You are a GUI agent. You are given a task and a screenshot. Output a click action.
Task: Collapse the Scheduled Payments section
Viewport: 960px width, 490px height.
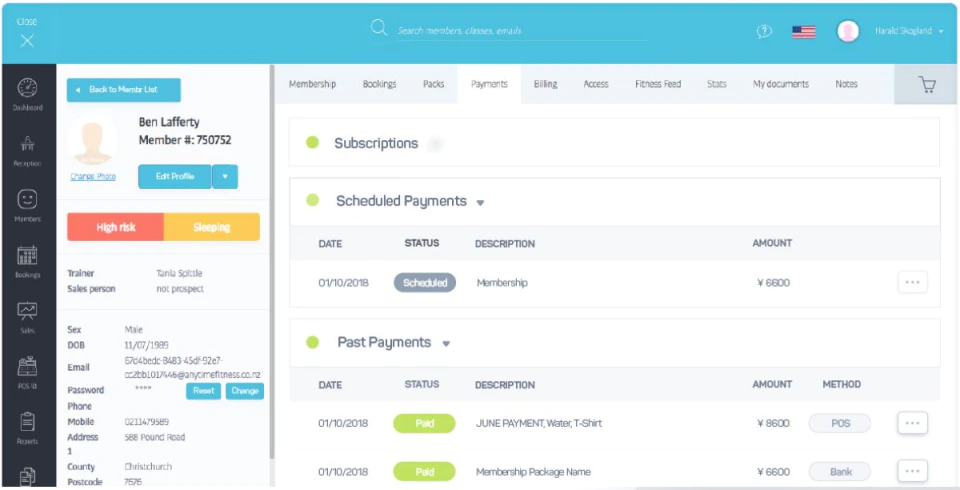tap(480, 203)
